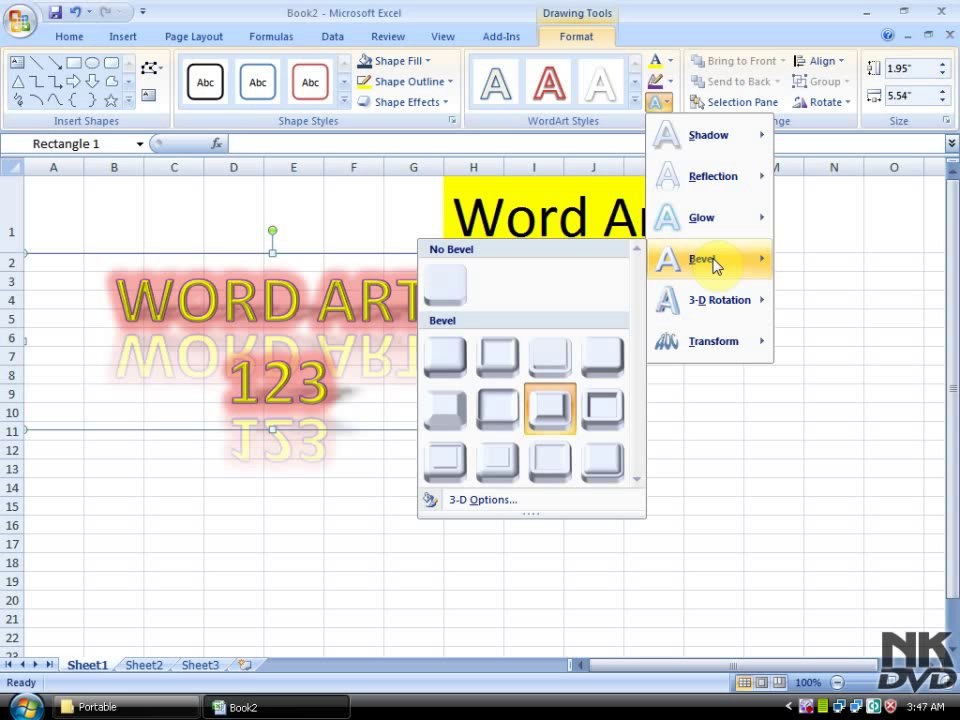Open the Windows Start menu
The height and width of the screenshot is (720, 960).
click(26, 707)
